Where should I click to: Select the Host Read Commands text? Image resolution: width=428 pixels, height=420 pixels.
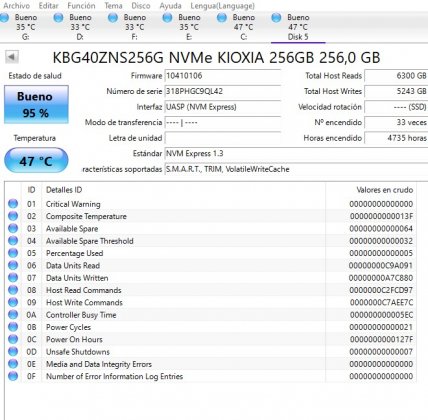click(x=84, y=290)
